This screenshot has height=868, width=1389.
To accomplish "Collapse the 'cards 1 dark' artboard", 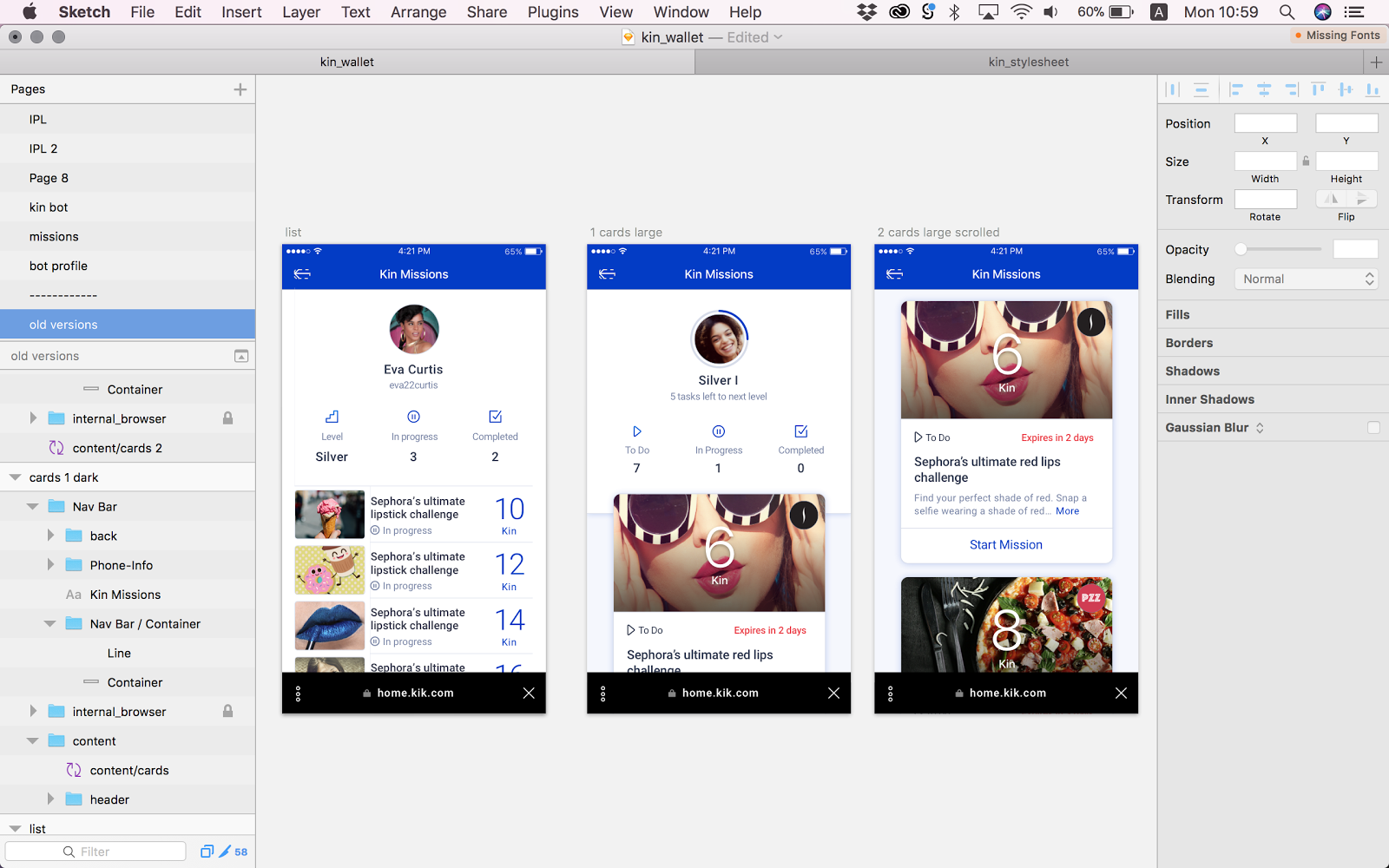I will (15, 477).
